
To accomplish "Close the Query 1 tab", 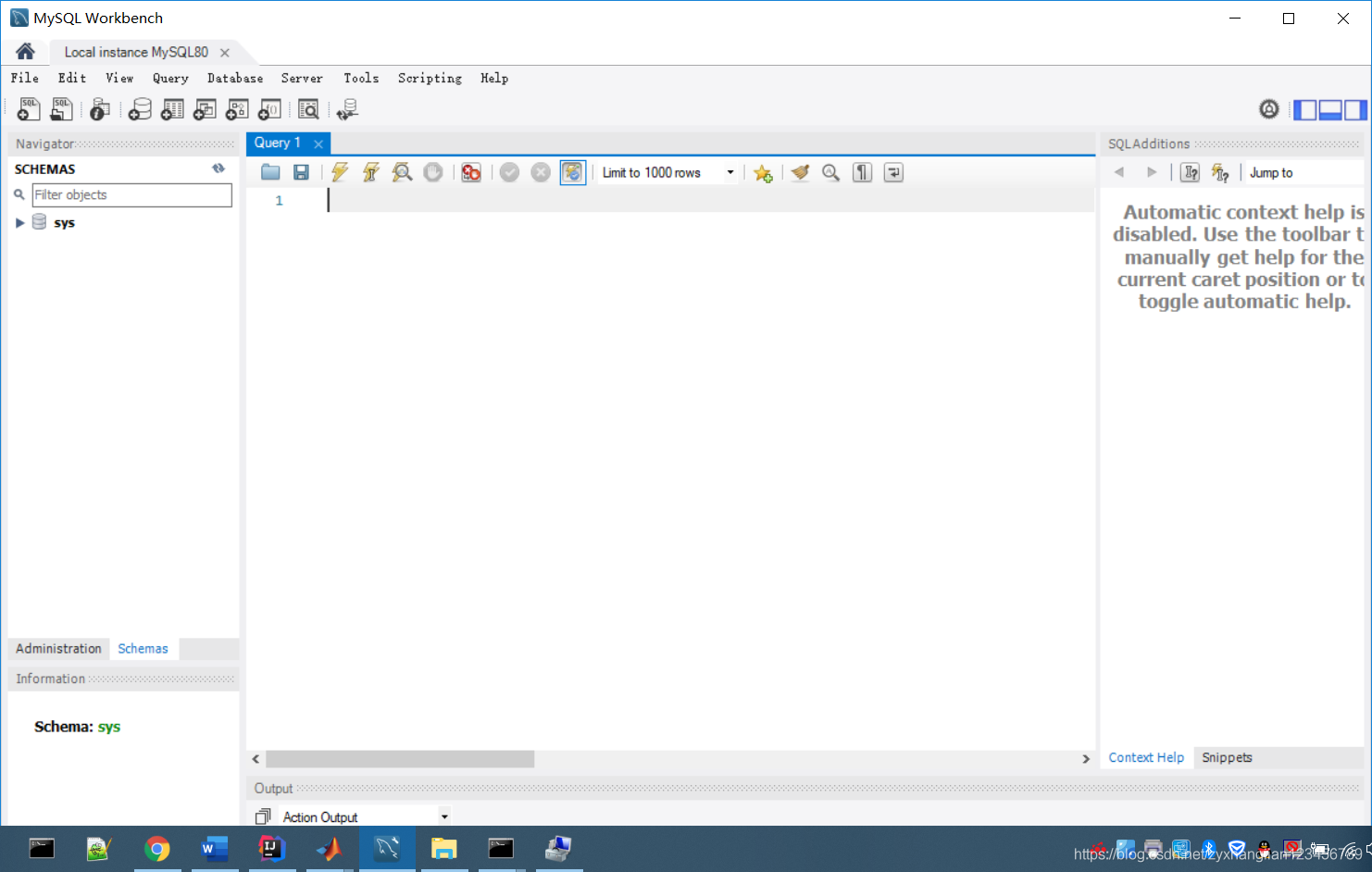I will 318,143.
